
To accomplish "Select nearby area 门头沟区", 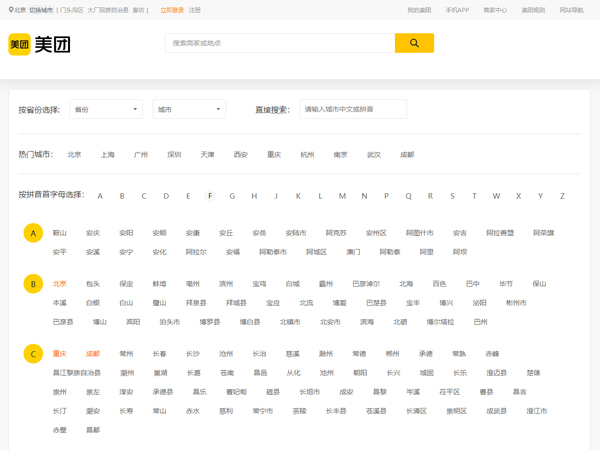I will (x=72, y=10).
